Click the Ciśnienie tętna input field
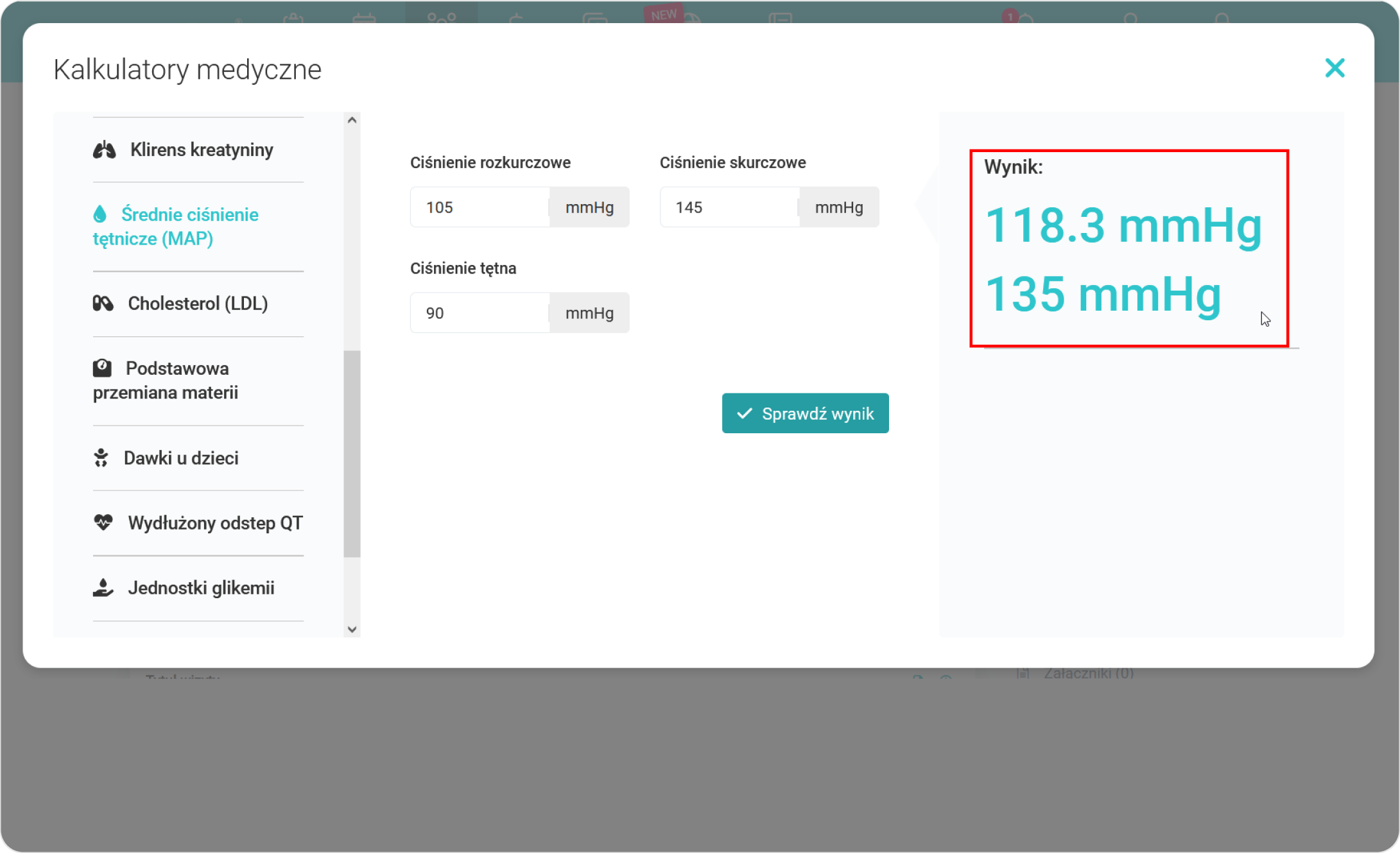The image size is (1400, 853). click(480, 313)
